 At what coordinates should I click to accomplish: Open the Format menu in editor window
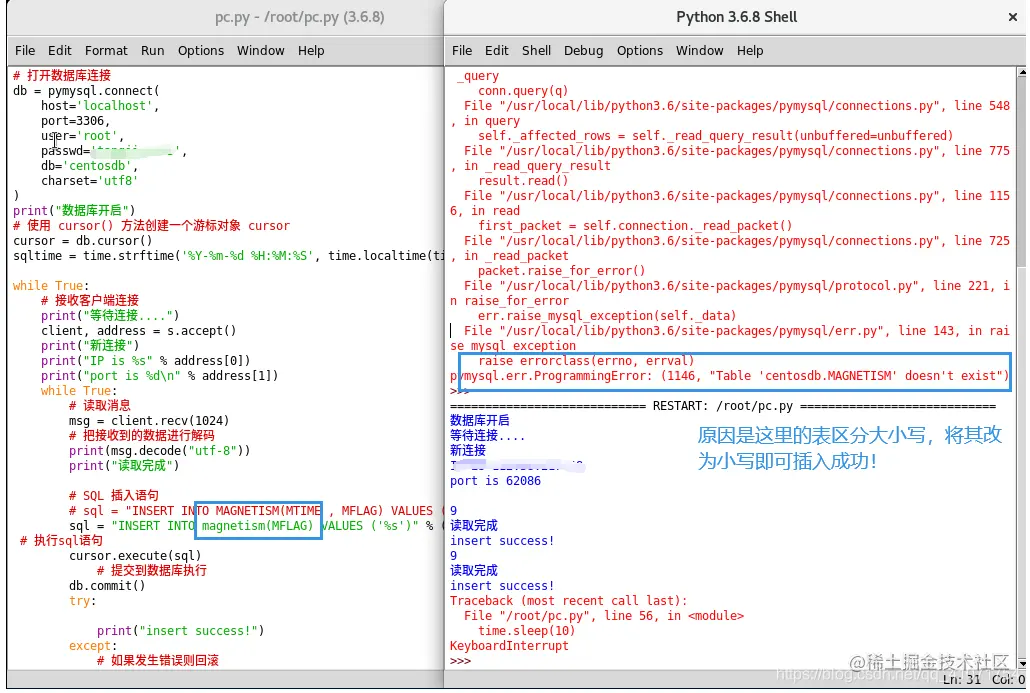click(x=106, y=51)
